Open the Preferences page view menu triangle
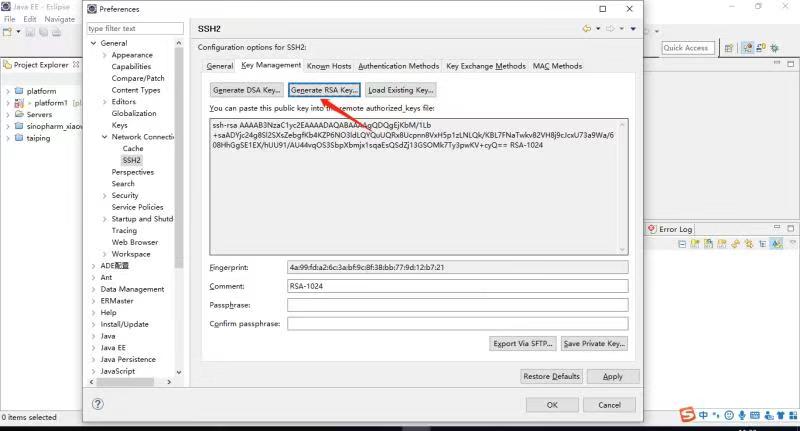This screenshot has height=431, width=800. point(633,29)
